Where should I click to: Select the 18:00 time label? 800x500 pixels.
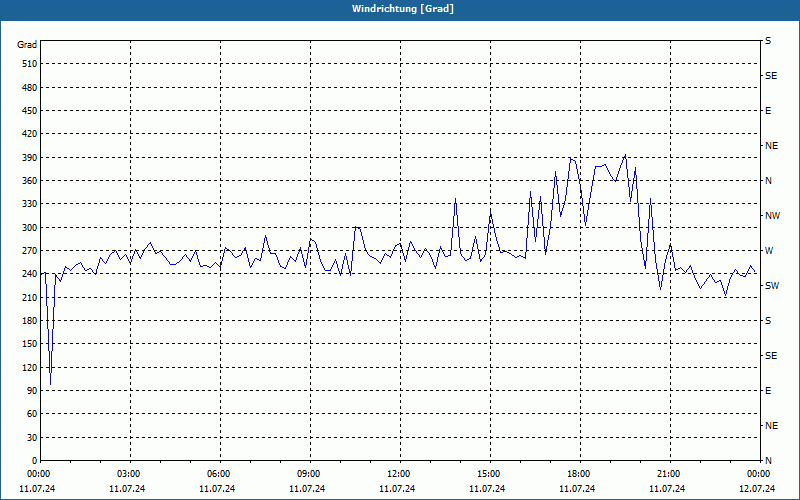(x=580, y=474)
